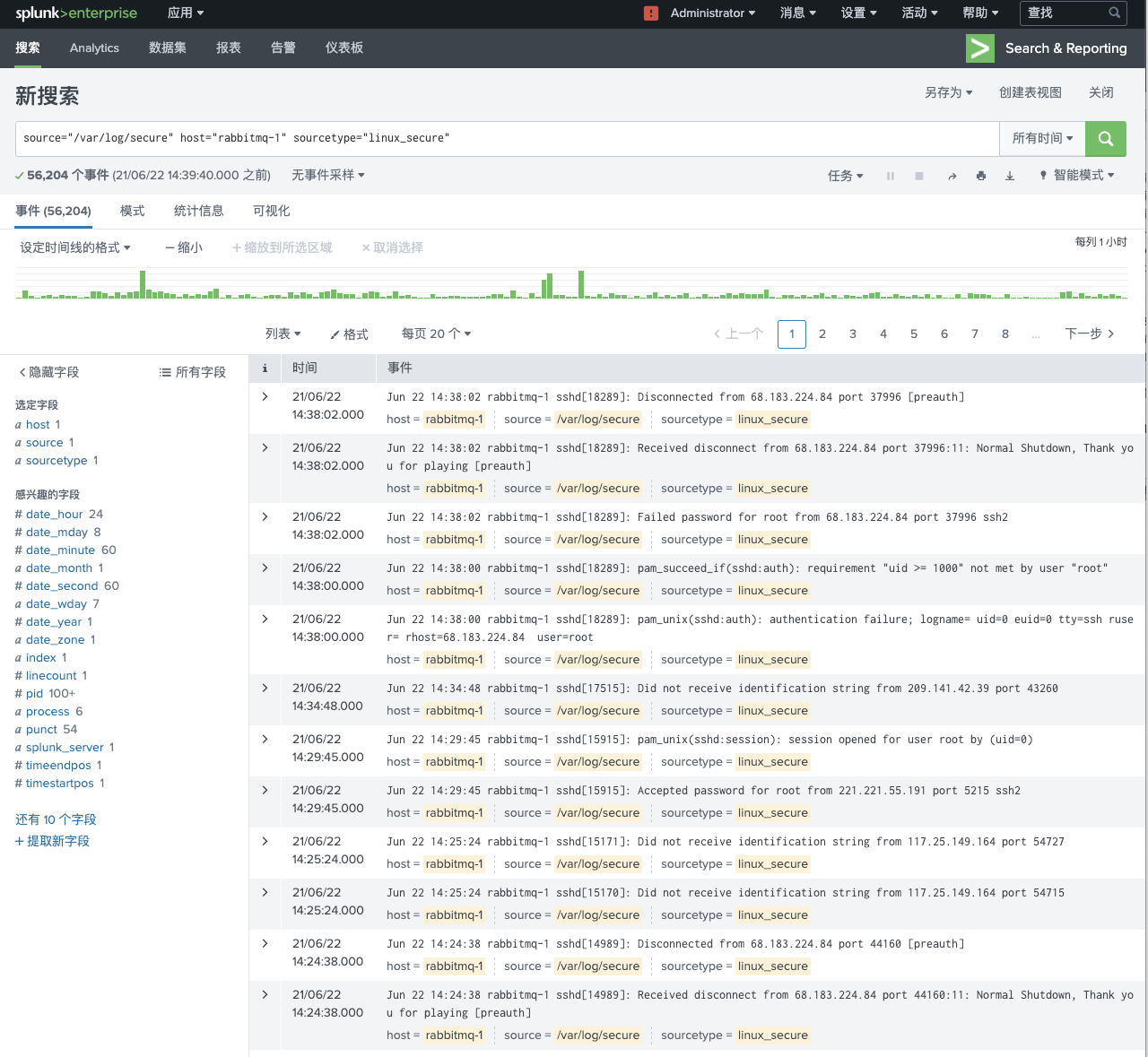1148x1057 pixels.
Task: Go to results page 2
Action: point(822,334)
